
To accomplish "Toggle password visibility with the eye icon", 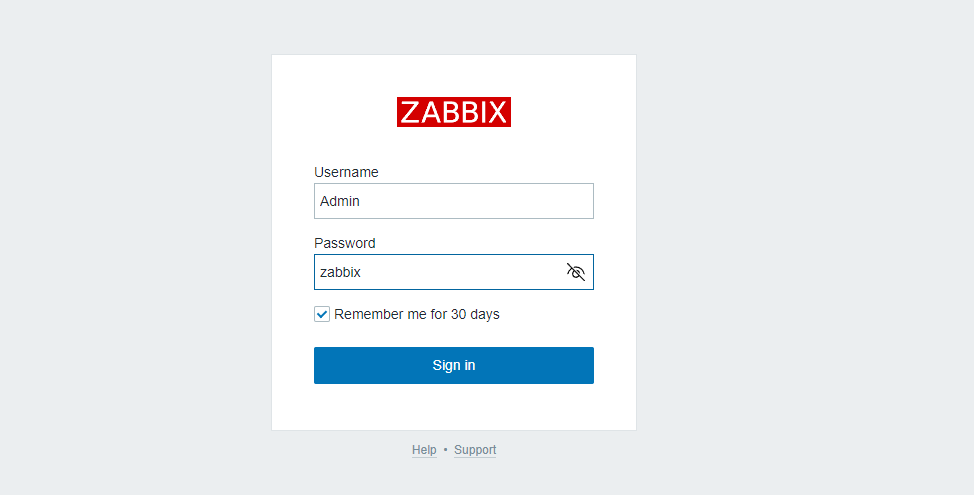I will click(x=576, y=272).
